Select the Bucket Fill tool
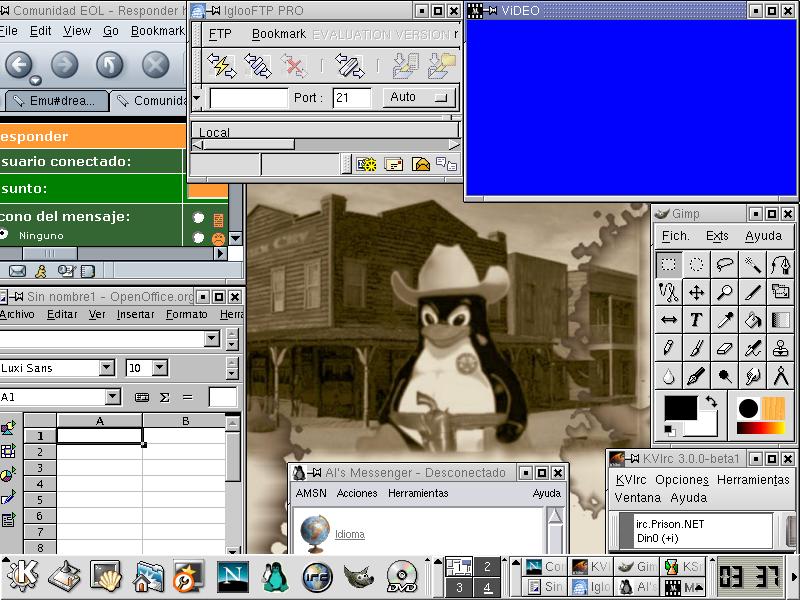 (752, 320)
